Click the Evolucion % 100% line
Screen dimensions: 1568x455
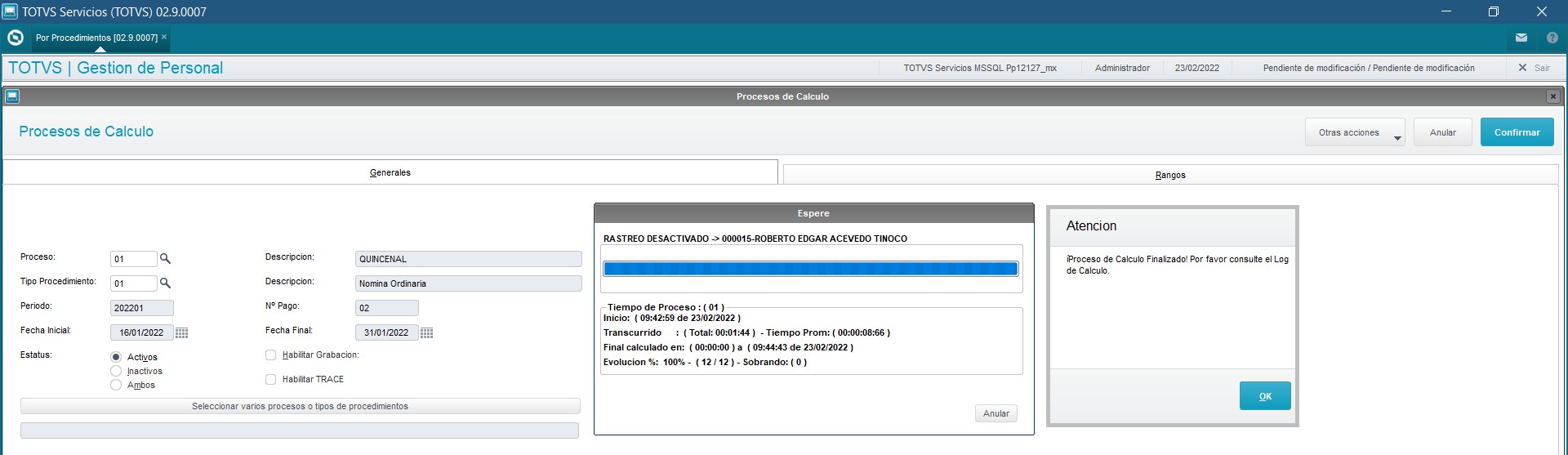click(705, 362)
